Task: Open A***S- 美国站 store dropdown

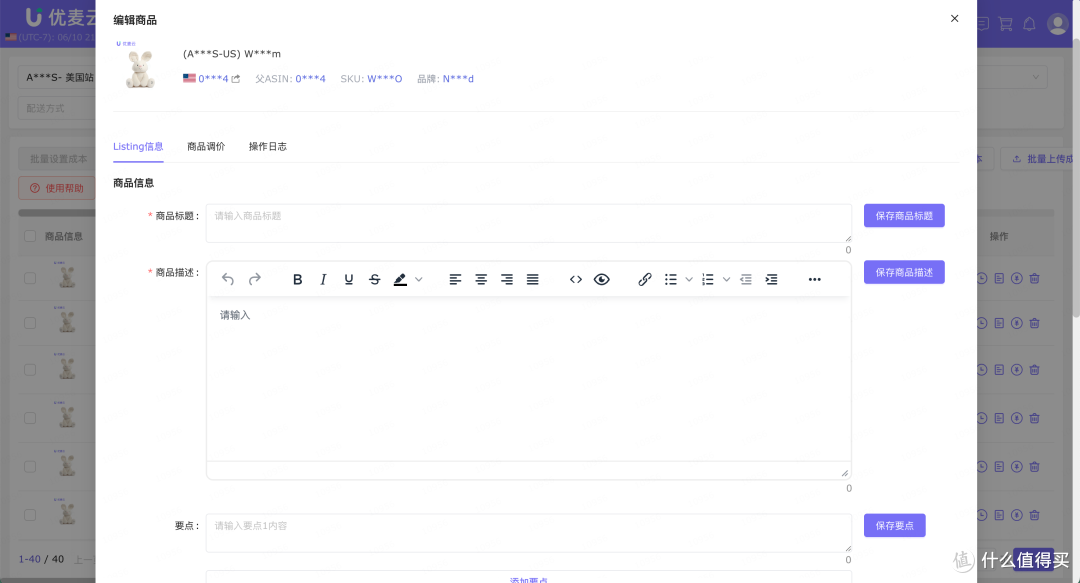Action: click(57, 77)
